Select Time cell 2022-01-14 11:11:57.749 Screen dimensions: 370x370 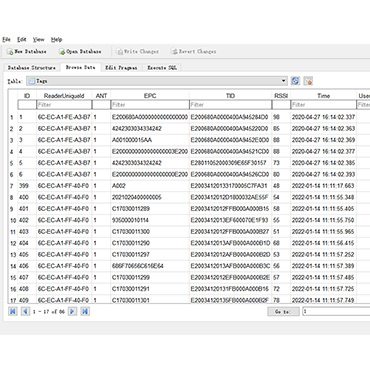click(x=323, y=300)
